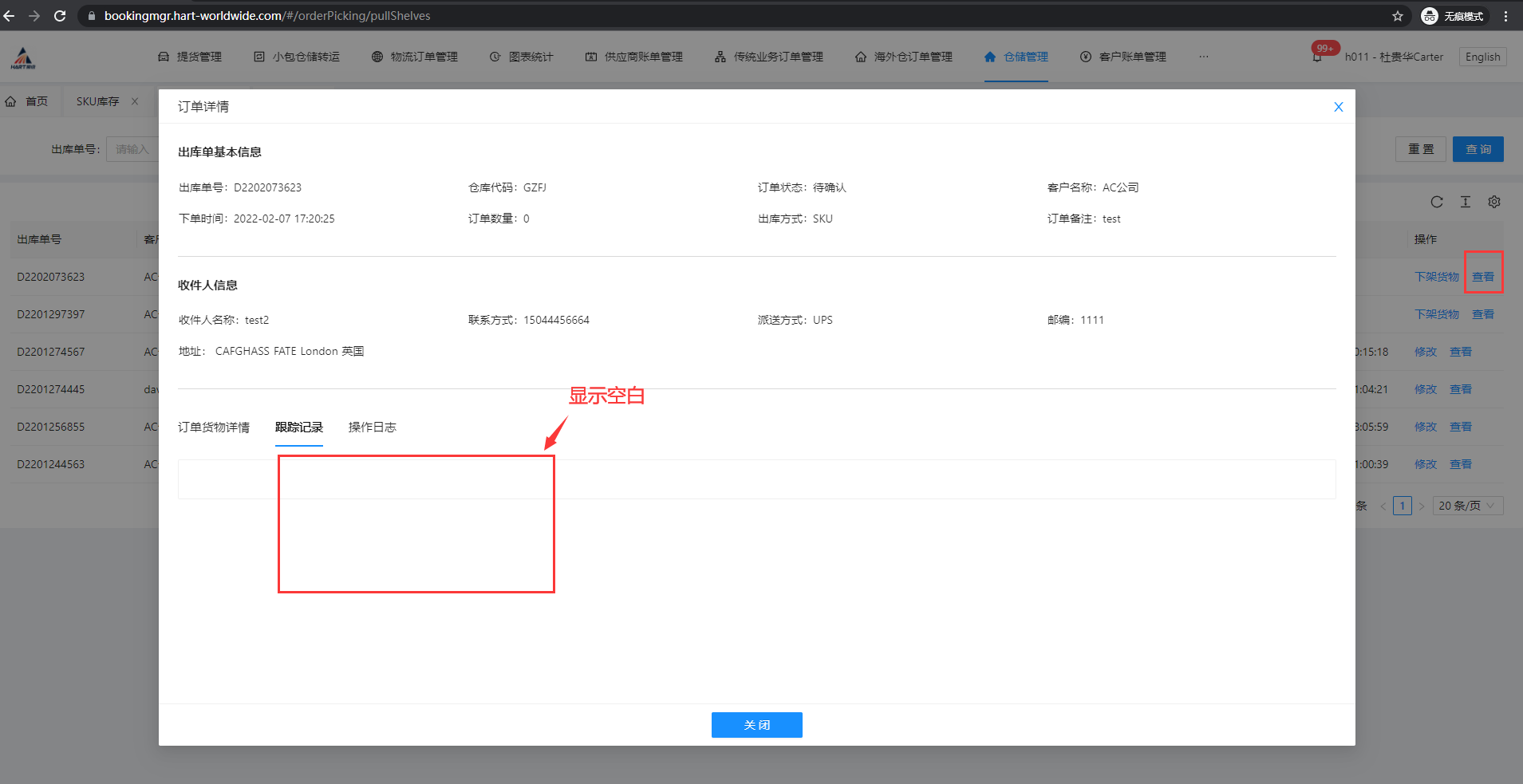Viewport: 1523px width, 784px height.
Task: Open table column settings gear icon
Action: [1494, 202]
